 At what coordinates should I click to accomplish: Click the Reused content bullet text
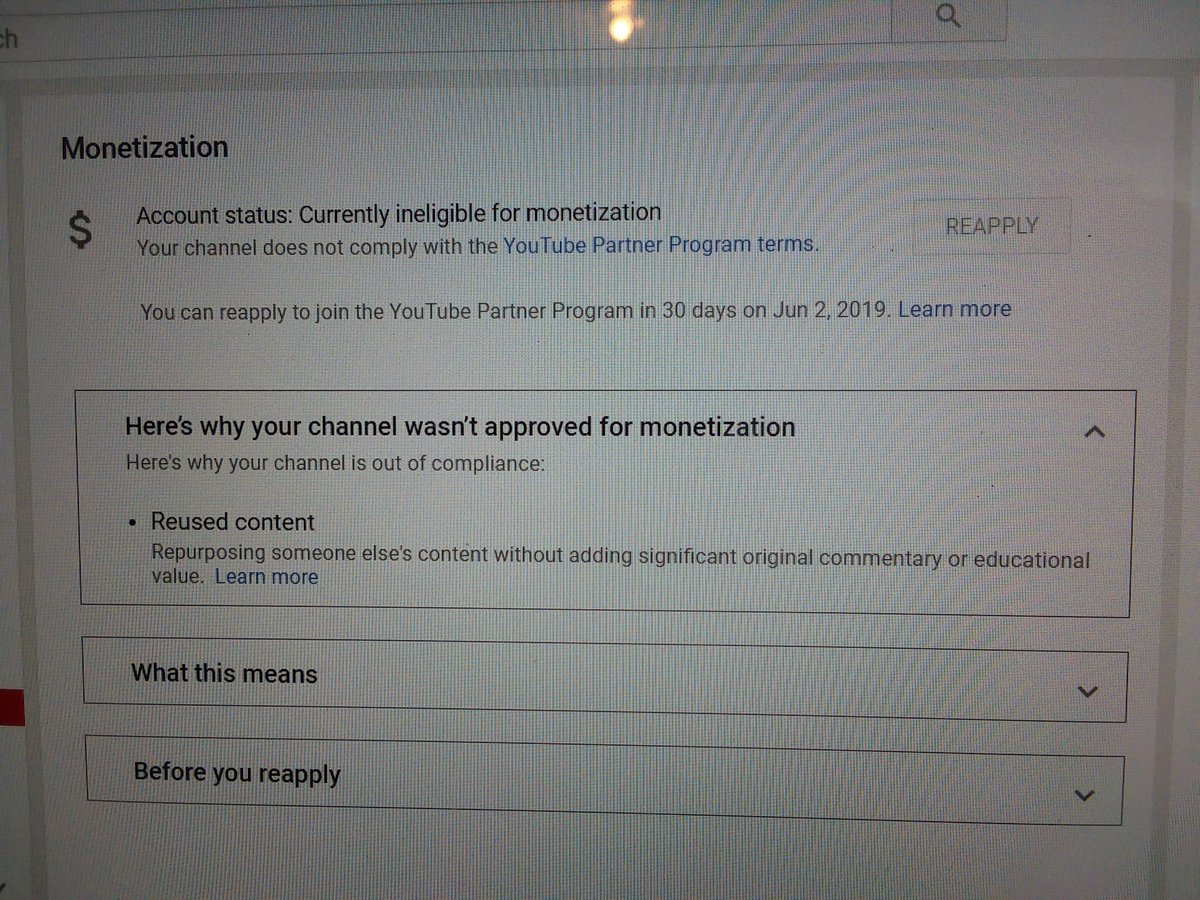232,522
